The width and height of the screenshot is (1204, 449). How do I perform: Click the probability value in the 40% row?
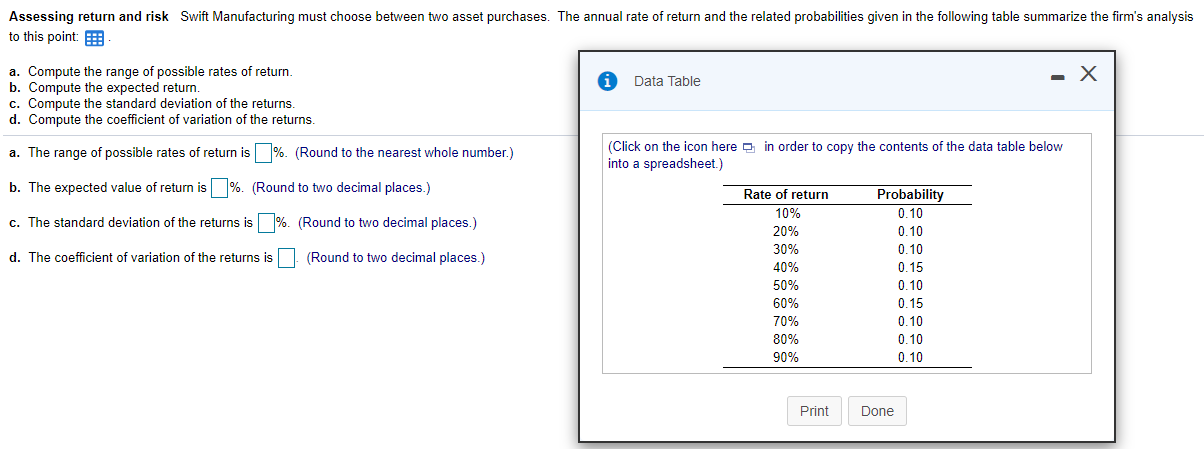coord(910,267)
